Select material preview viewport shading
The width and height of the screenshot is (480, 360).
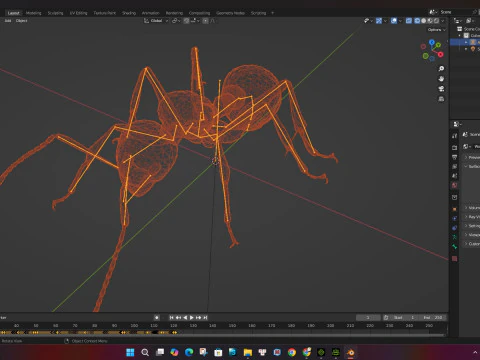pyautogui.click(x=430, y=21)
